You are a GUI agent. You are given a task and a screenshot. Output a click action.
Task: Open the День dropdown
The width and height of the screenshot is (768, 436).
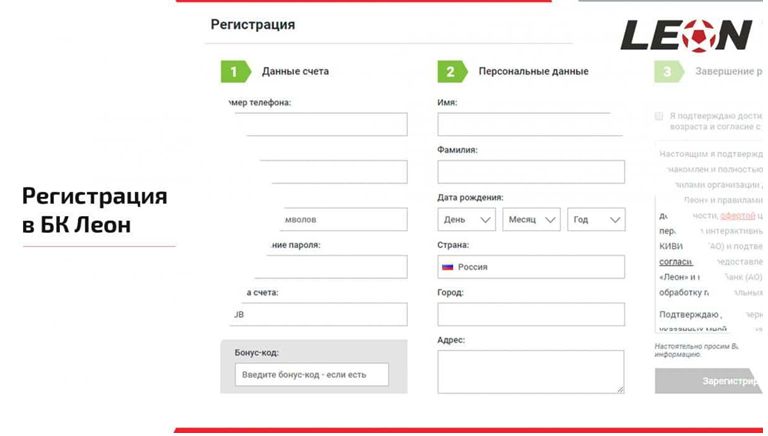[466, 219]
